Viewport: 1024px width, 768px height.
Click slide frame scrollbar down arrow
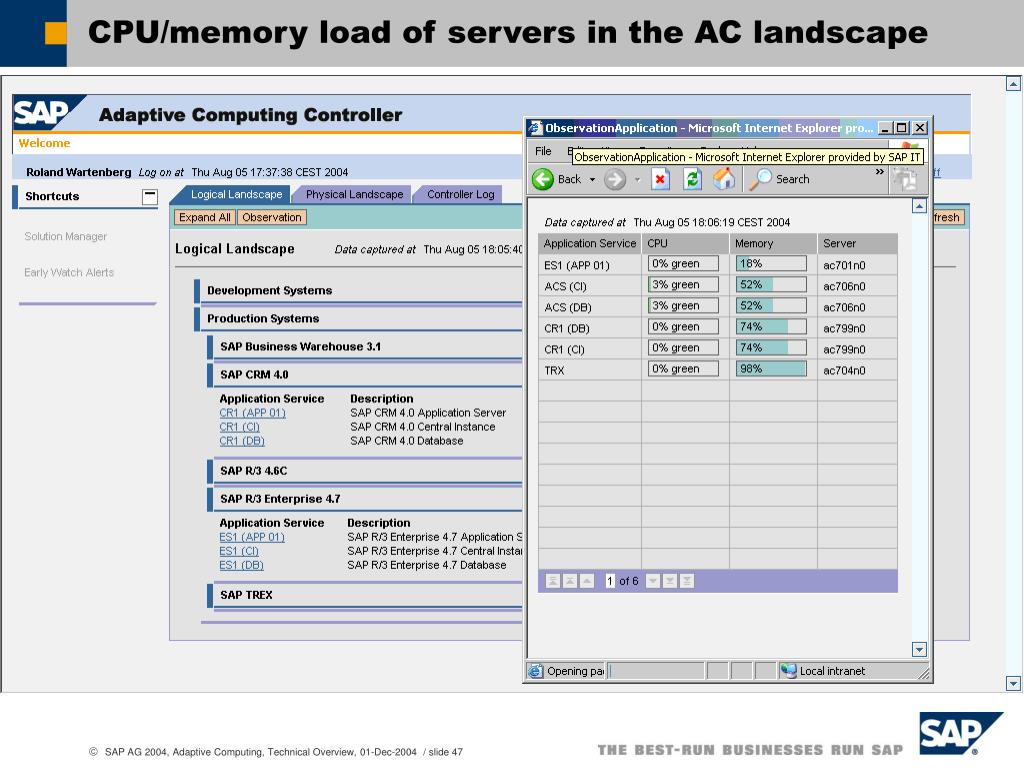point(1013,684)
